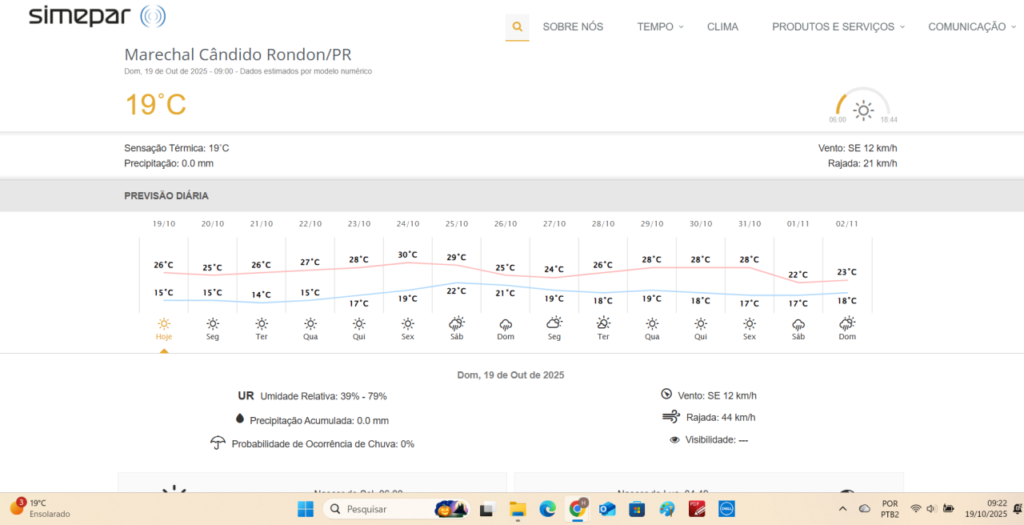The image size is (1024, 525).
Task: Open Google Chrome from the taskbar
Action: [577, 509]
